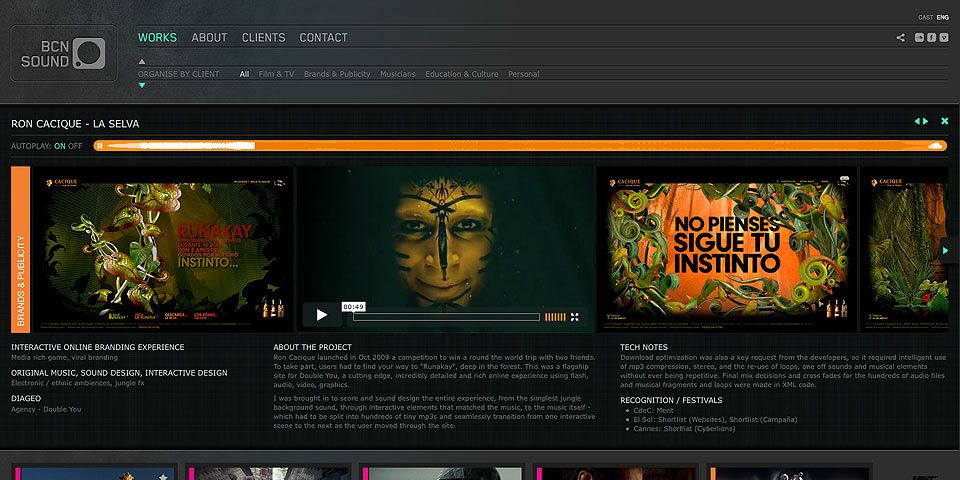The height and width of the screenshot is (480, 960).
Task: Seek within the video progress bar
Action: coord(446,317)
